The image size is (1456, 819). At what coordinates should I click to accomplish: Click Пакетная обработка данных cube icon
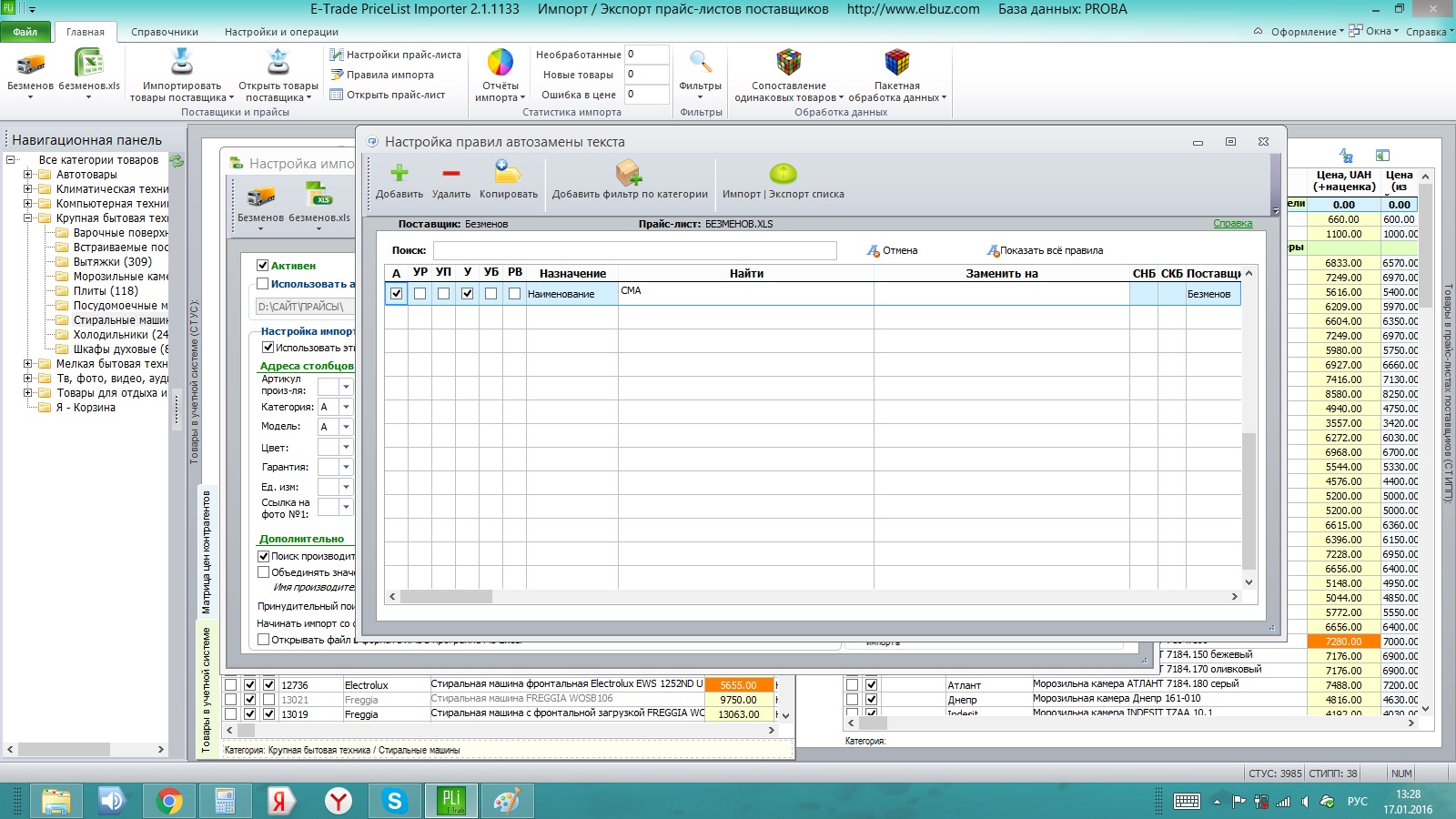tap(897, 62)
